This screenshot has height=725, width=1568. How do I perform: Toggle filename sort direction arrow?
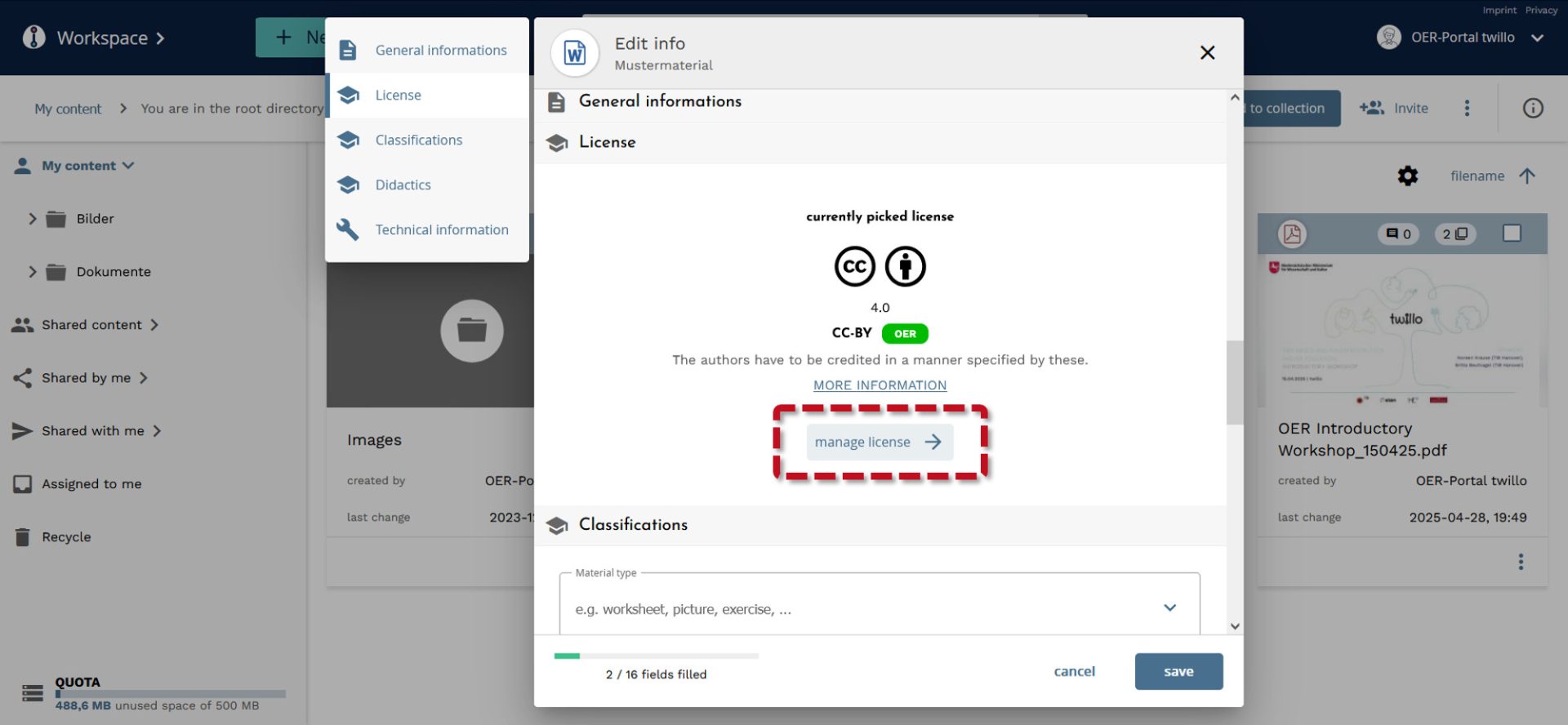point(1527,176)
